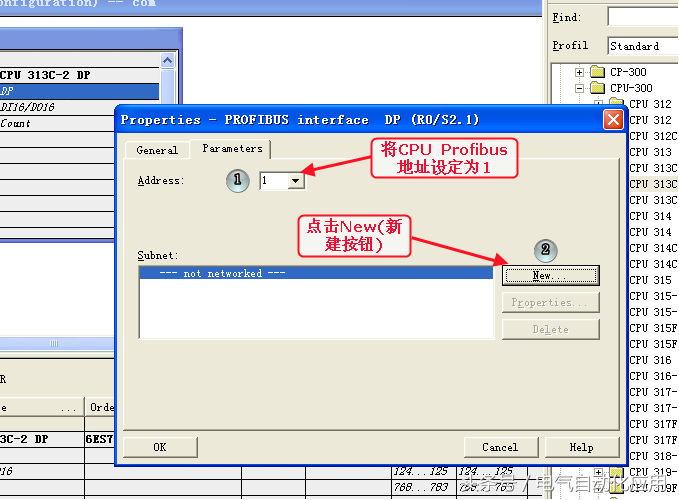Expand the CPU 319 folder node
This screenshot has height=500, width=679.
click(x=599, y=472)
